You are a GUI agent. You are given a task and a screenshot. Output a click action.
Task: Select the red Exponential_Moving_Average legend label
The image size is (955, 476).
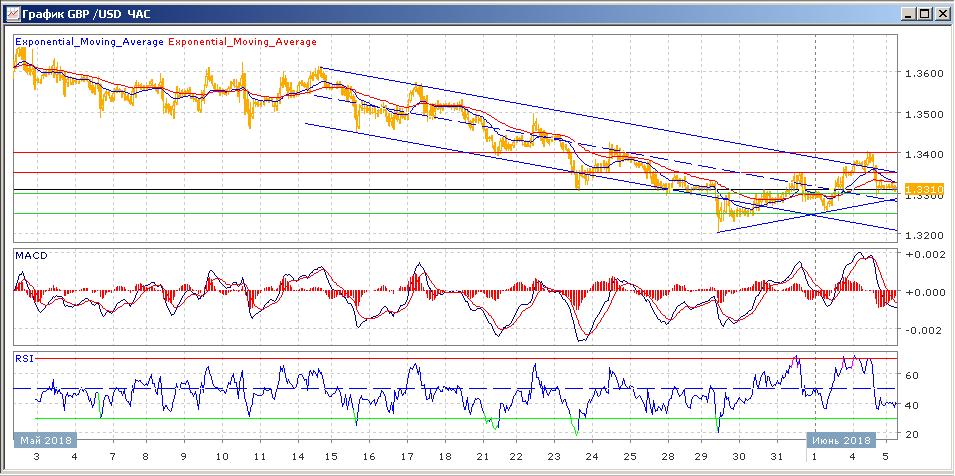coord(243,42)
